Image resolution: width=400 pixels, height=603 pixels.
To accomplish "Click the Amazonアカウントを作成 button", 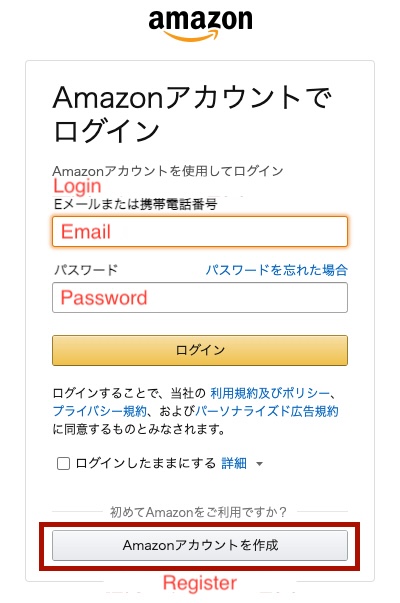I will pos(200,545).
